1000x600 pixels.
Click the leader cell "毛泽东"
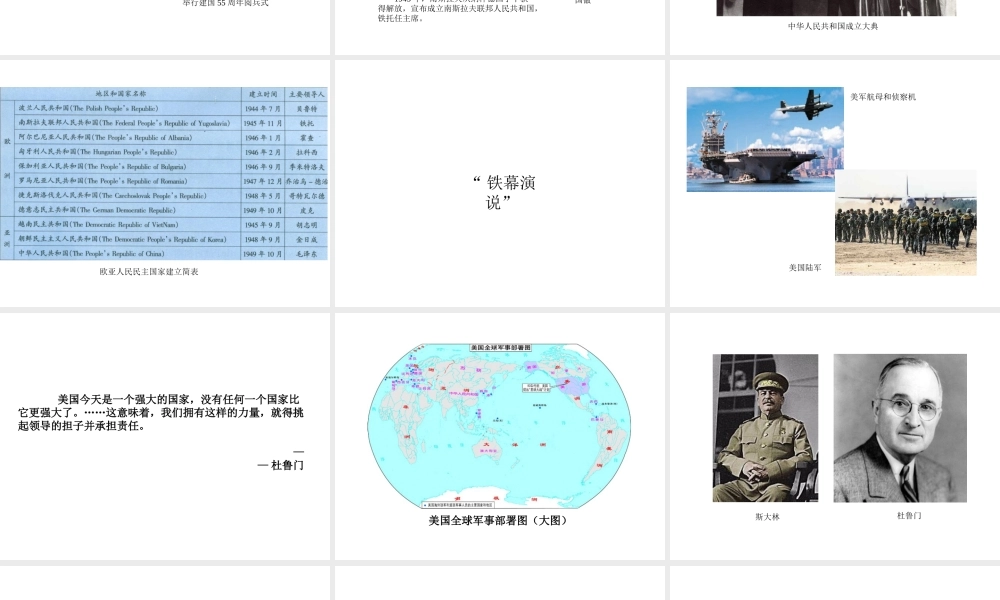pyautogui.click(x=306, y=253)
